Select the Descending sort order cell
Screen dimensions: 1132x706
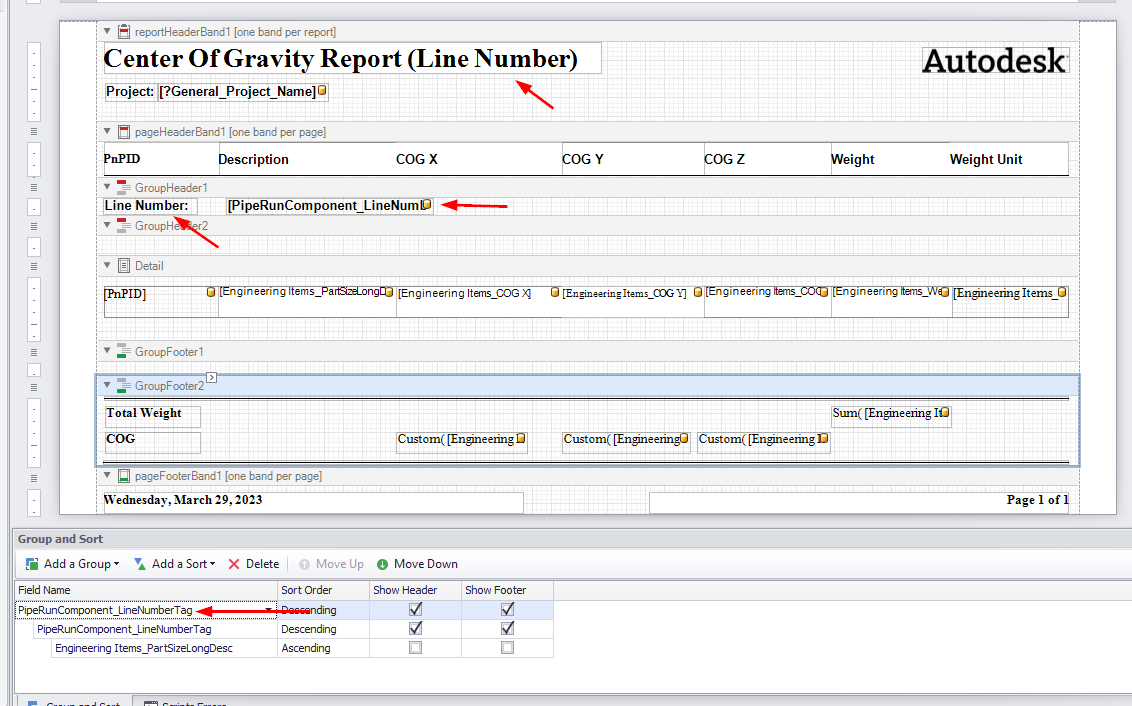point(305,610)
